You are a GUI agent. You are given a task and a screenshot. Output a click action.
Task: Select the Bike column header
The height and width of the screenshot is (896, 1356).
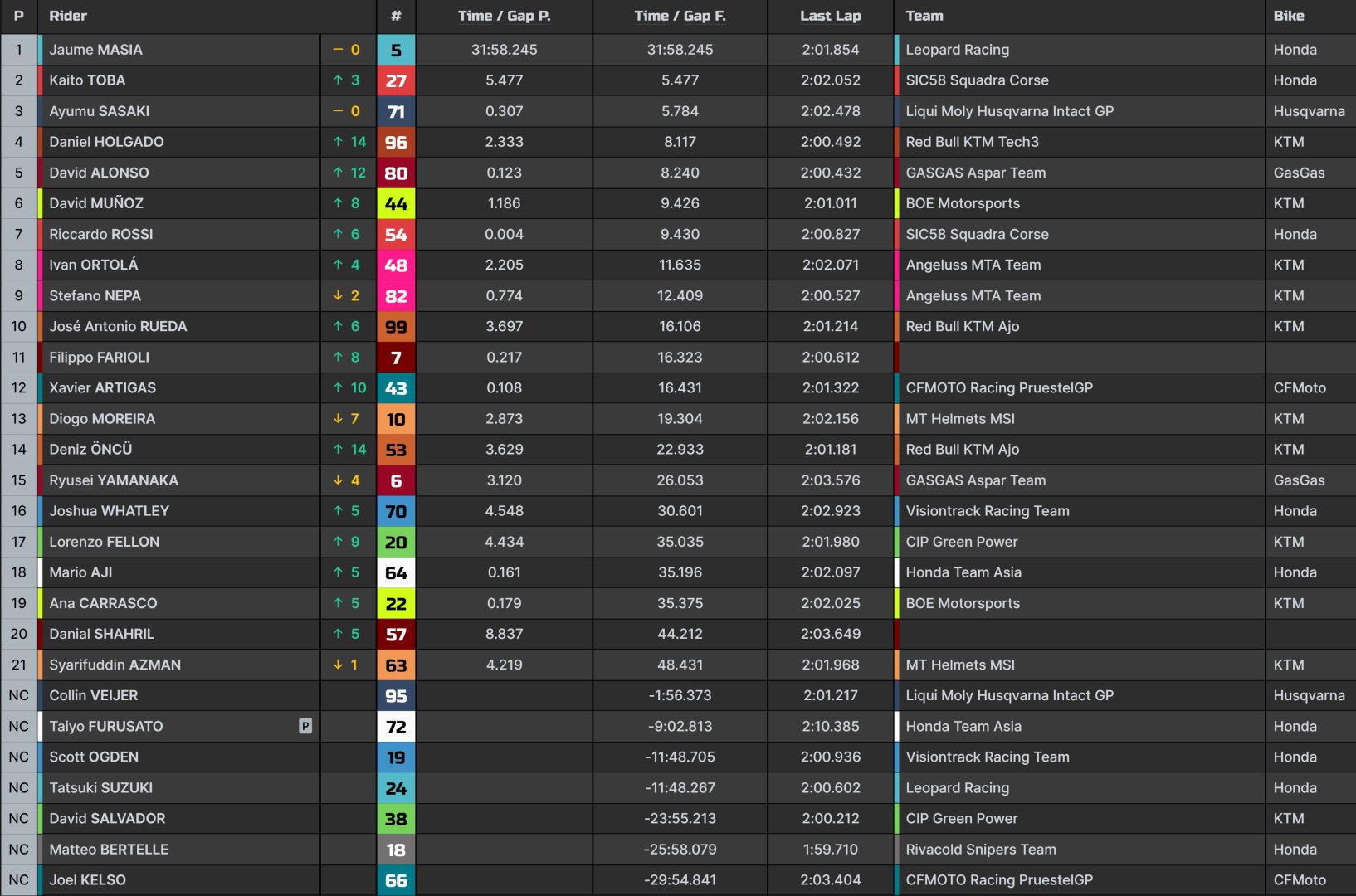[x=1289, y=16]
